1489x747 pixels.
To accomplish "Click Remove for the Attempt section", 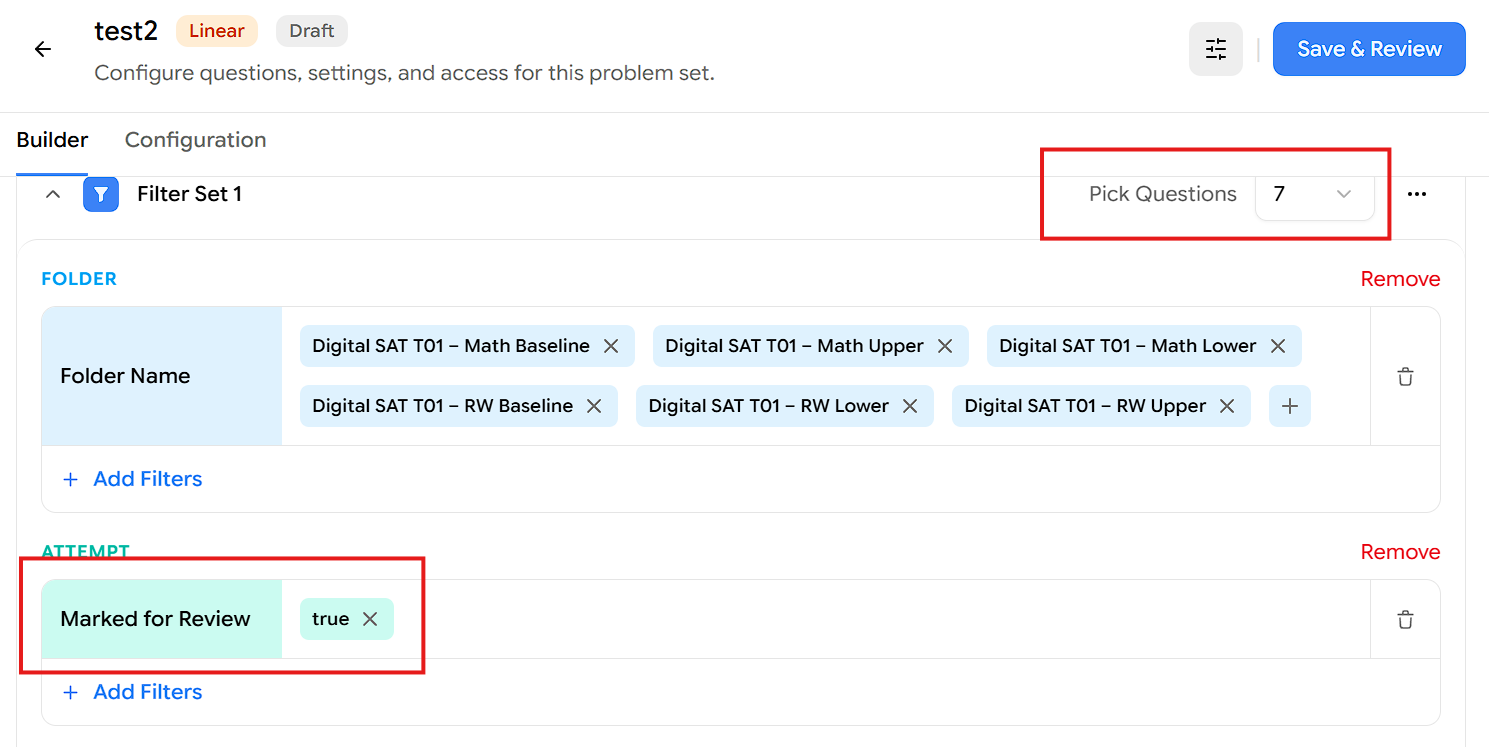I will (1400, 552).
